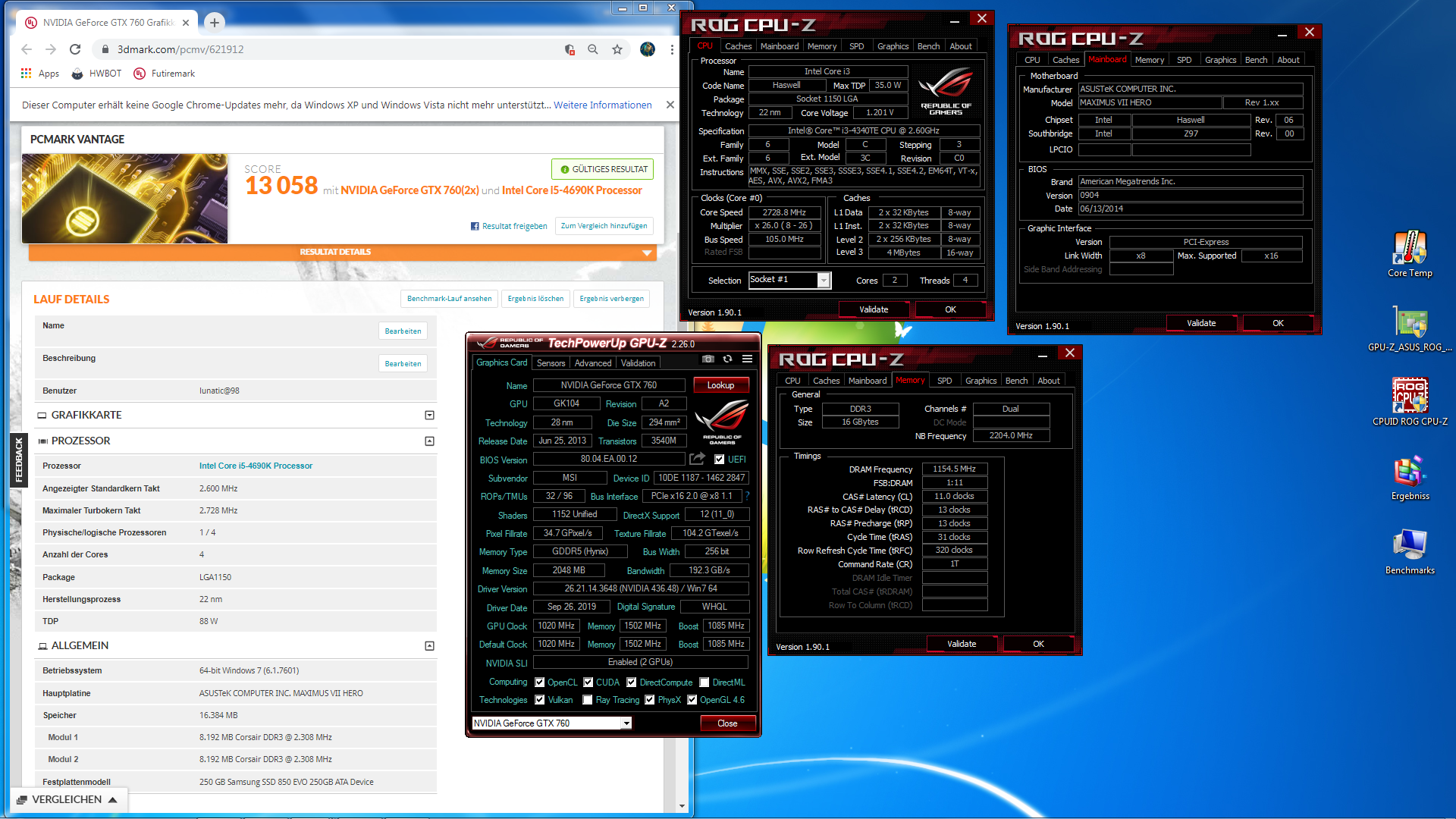This screenshot has width=1456, height=819.
Task: Click Ergebnis löschen button
Action: click(535, 299)
